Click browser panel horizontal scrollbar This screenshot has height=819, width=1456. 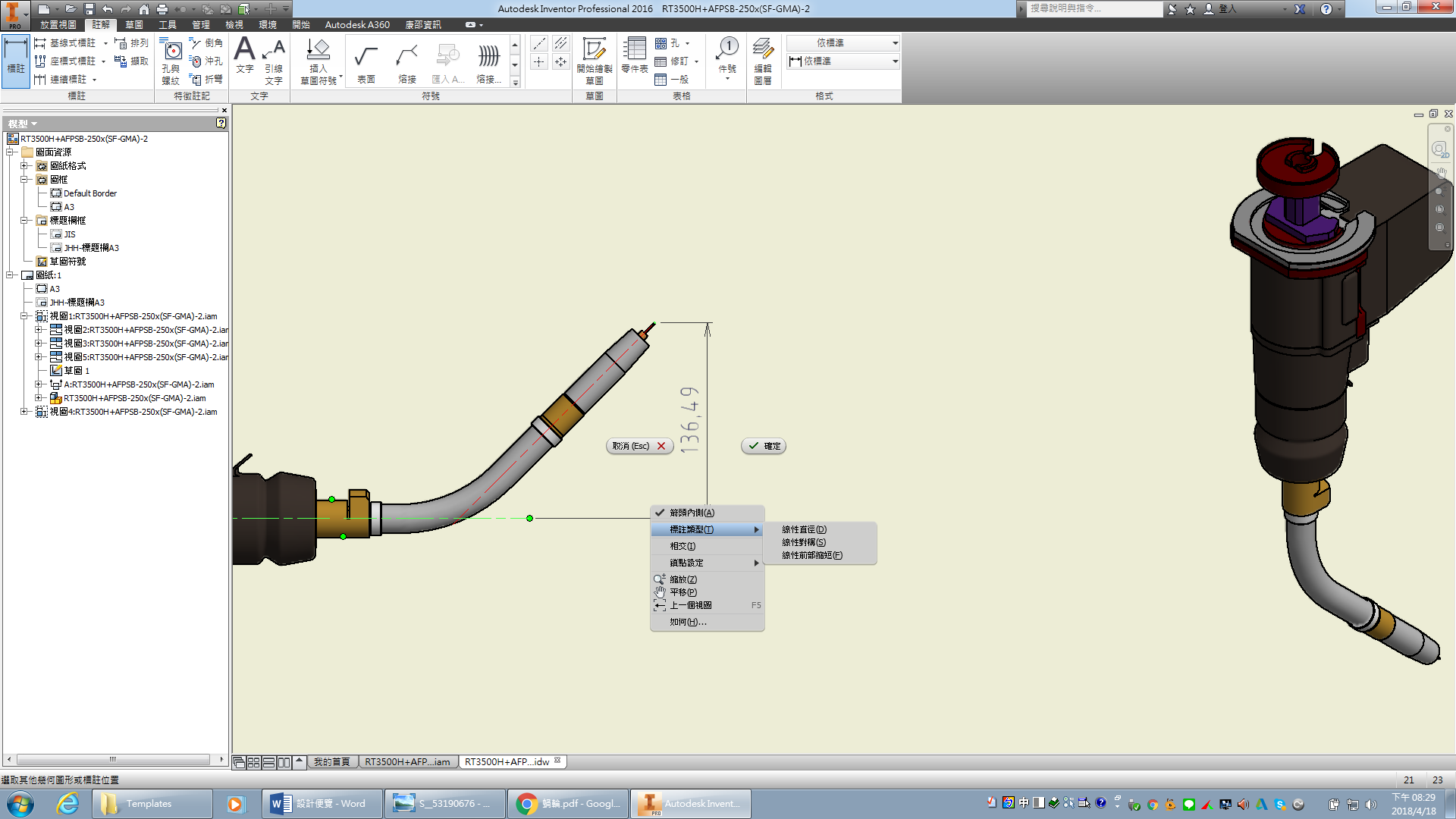[113, 759]
